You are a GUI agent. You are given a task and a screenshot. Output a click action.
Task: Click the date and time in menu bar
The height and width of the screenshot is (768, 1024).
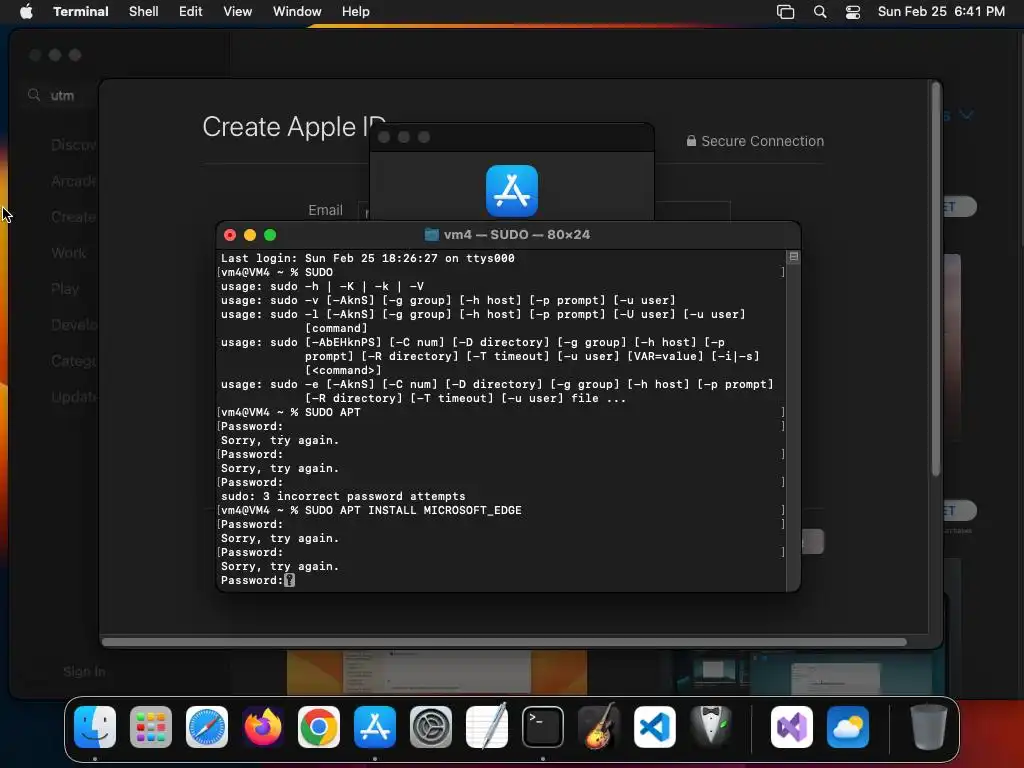tap(941, 12)
